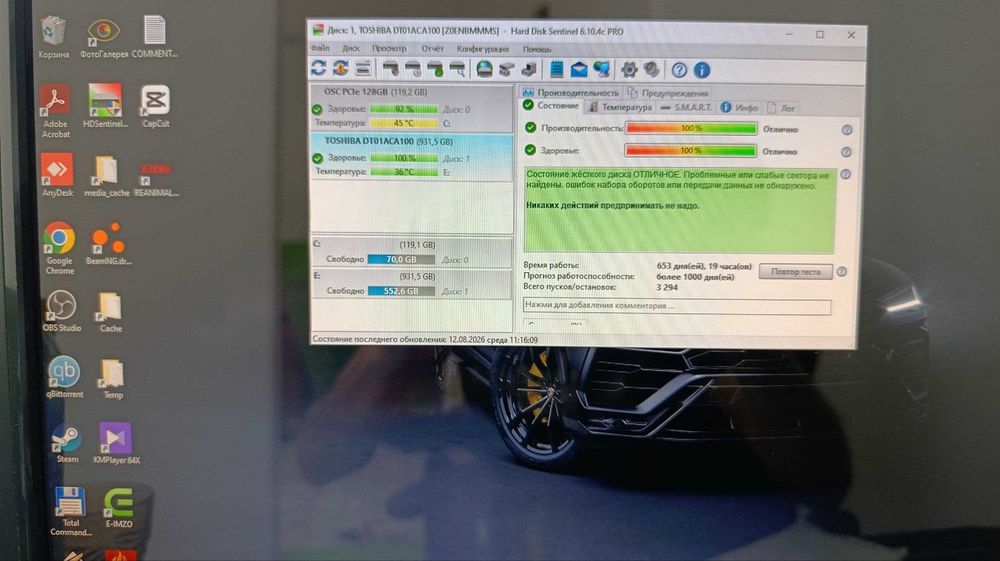Image resolution: width=1000 pixels, height=561 pixels.
Task: Click the green disk status text box
Action: coord(679,209)
